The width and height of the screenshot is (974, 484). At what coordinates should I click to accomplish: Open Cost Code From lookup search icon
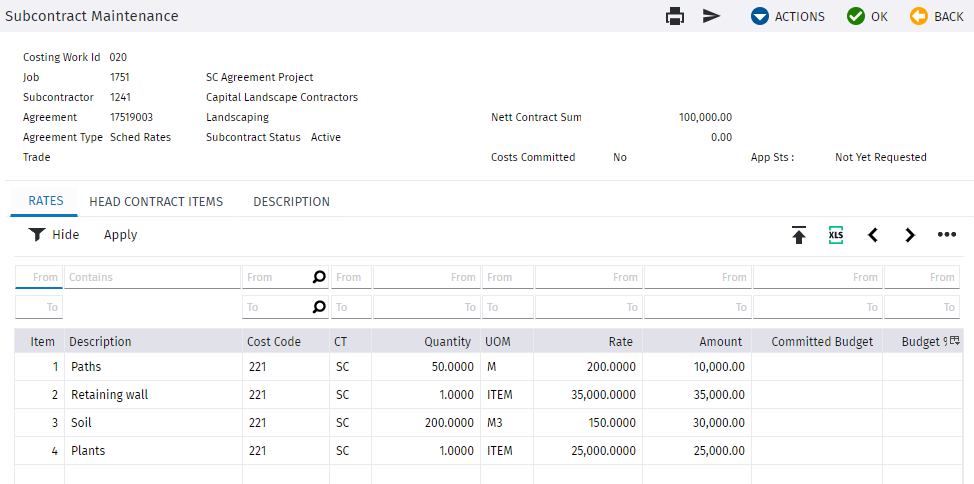click(x=319, y=277)
